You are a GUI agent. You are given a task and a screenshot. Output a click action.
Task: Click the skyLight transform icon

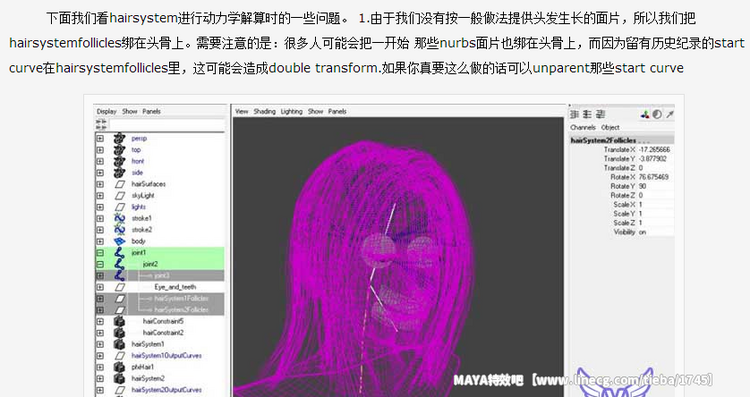(x=120, y=196)
